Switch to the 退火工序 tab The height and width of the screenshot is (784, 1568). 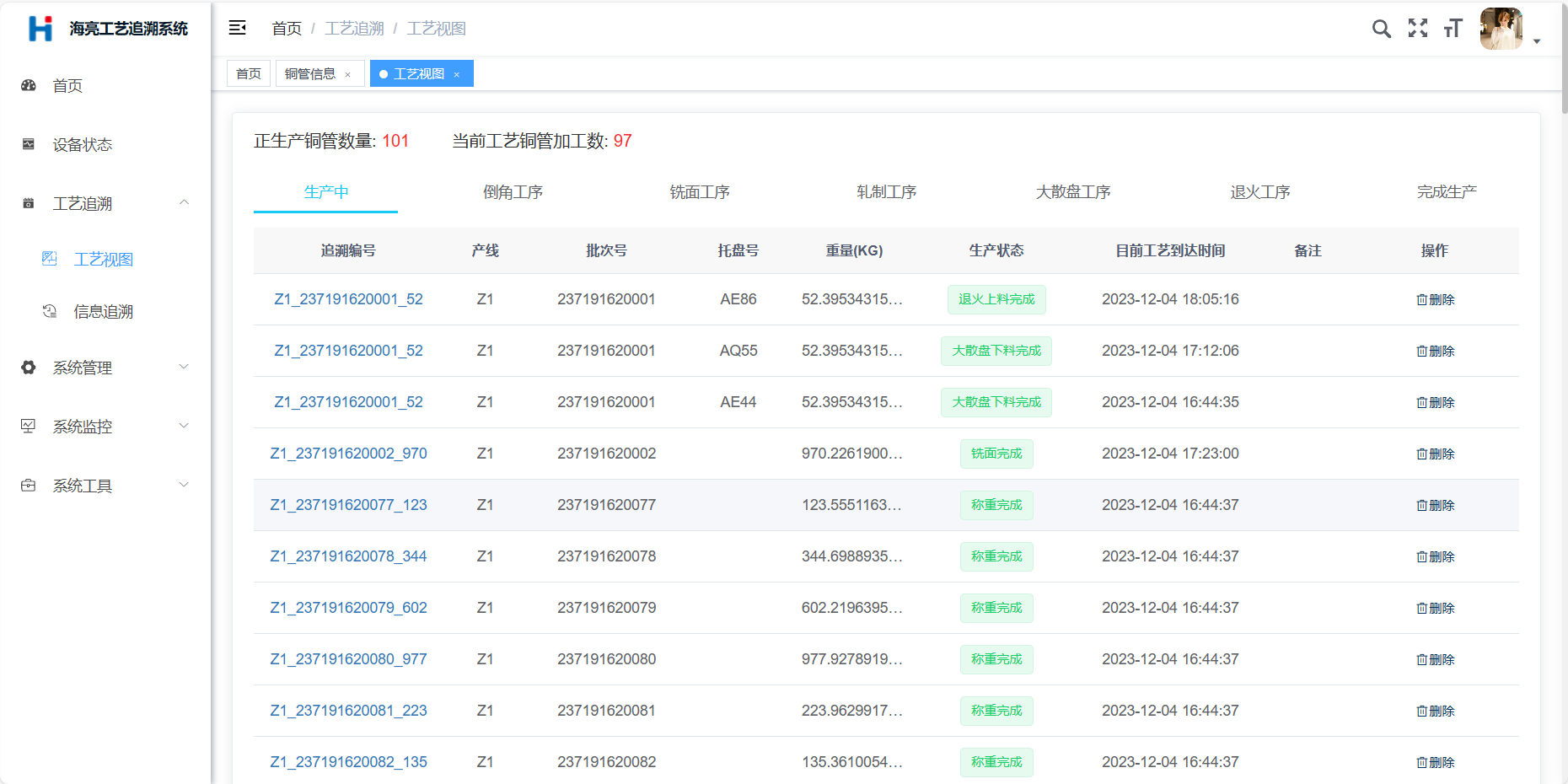(x=1259, y=192)
